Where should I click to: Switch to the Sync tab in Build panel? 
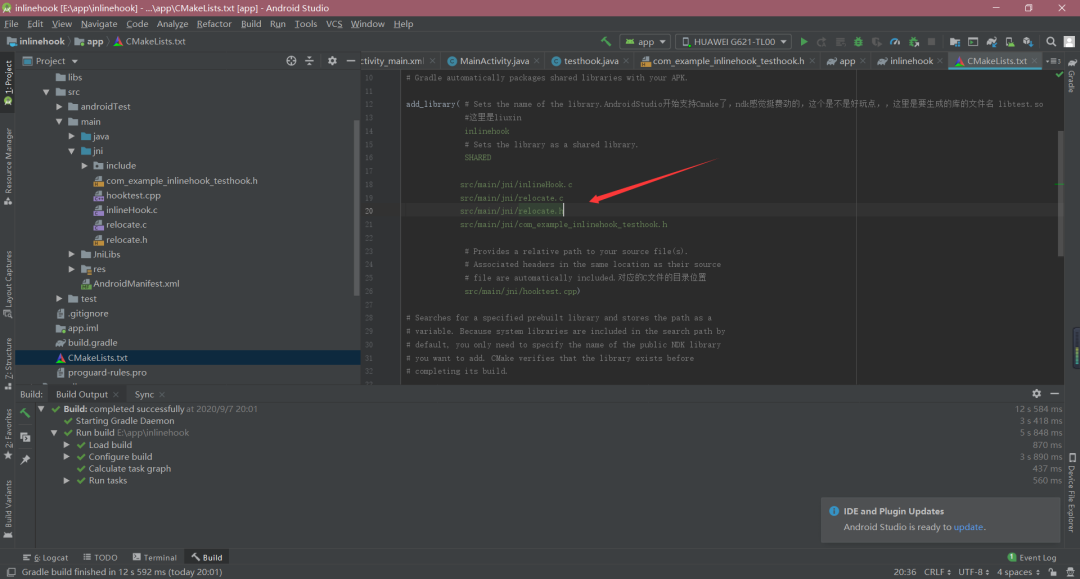pos(144,394)
